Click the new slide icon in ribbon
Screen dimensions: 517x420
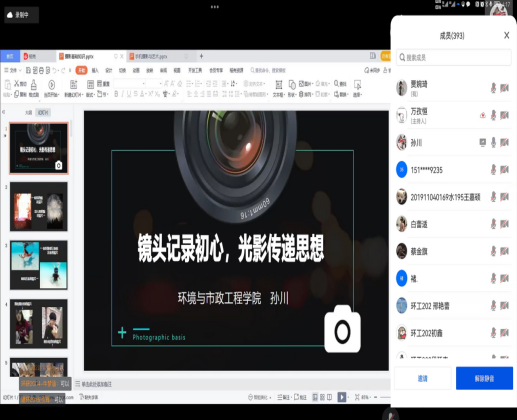[x=73, y=85]
